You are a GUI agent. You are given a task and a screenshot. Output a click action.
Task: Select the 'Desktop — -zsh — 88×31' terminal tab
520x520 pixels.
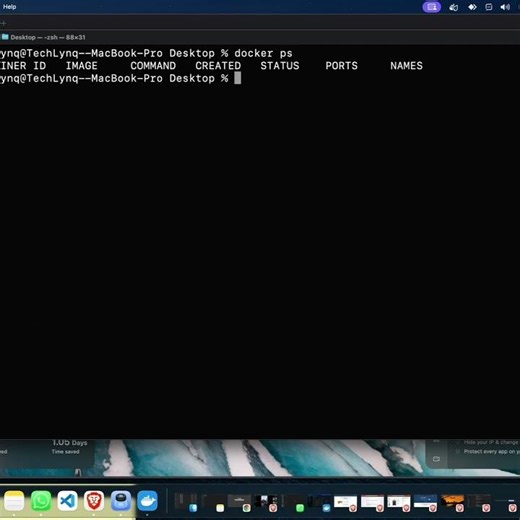click(44, 37)
